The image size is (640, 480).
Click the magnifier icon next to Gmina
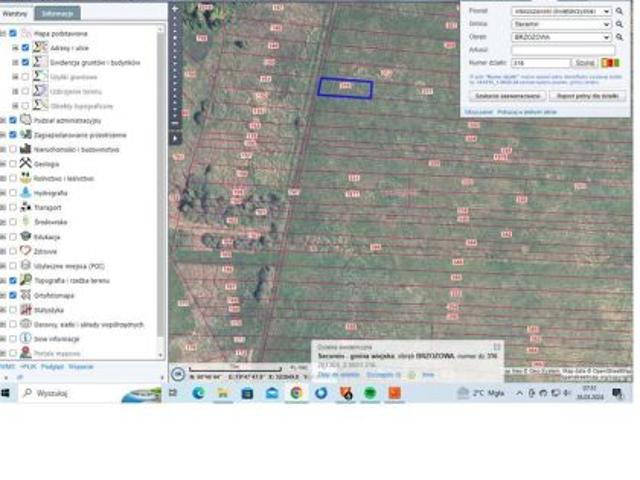(x=619, y=24)
